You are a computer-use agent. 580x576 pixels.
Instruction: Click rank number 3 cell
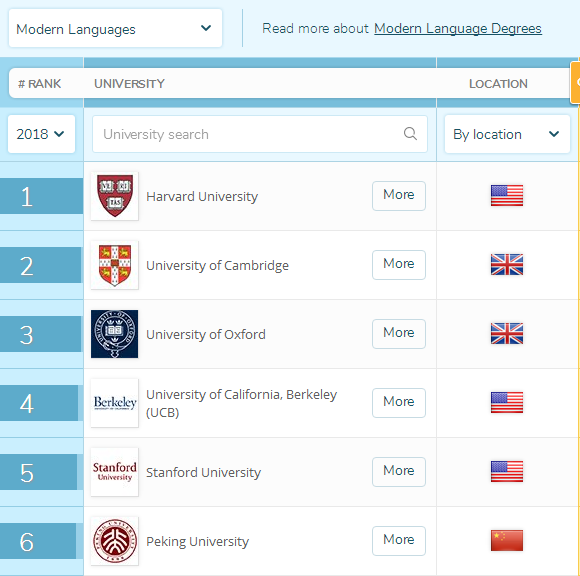41,334
